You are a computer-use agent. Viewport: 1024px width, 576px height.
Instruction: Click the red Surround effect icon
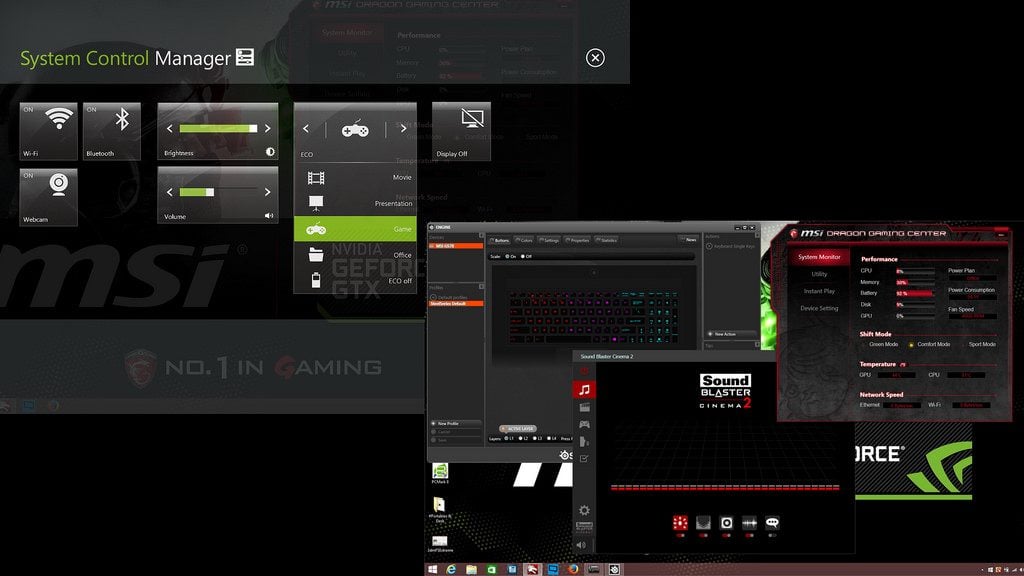click(680, 522)
